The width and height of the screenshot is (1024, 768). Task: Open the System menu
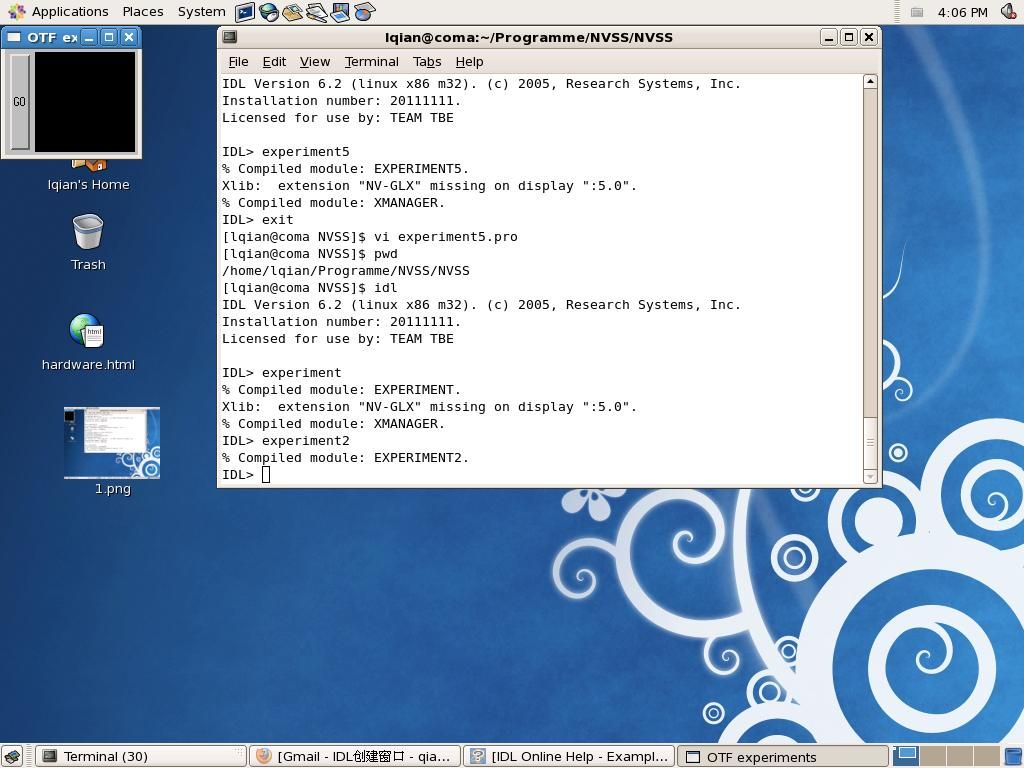click(201, 12)
